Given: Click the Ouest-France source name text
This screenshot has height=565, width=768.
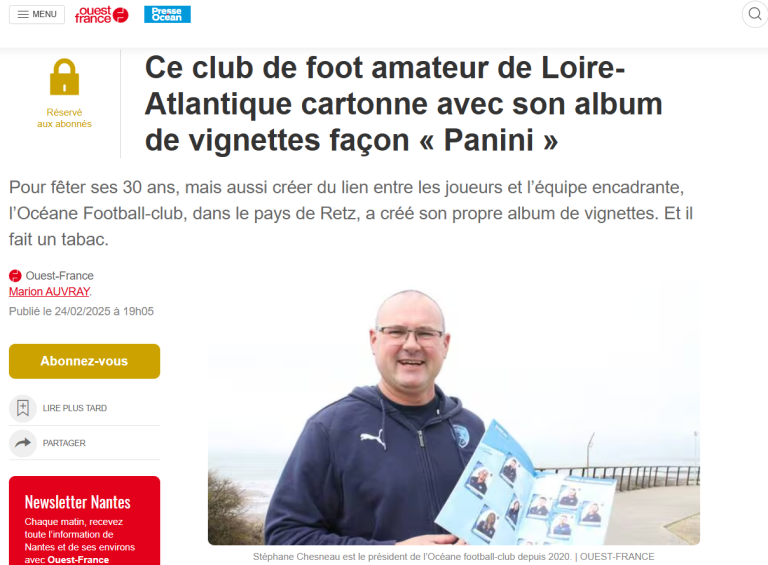Looking at the screenshot, I should [59, 276].
